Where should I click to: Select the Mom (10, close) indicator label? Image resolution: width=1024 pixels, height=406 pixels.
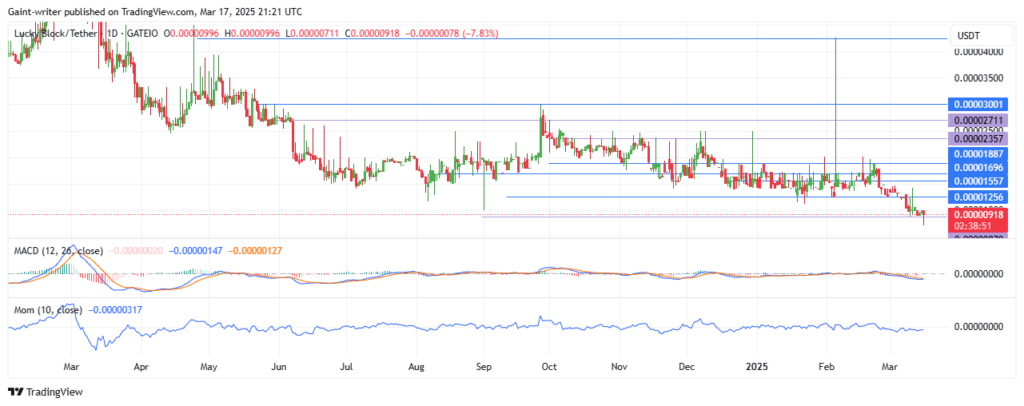click(46, 309)
